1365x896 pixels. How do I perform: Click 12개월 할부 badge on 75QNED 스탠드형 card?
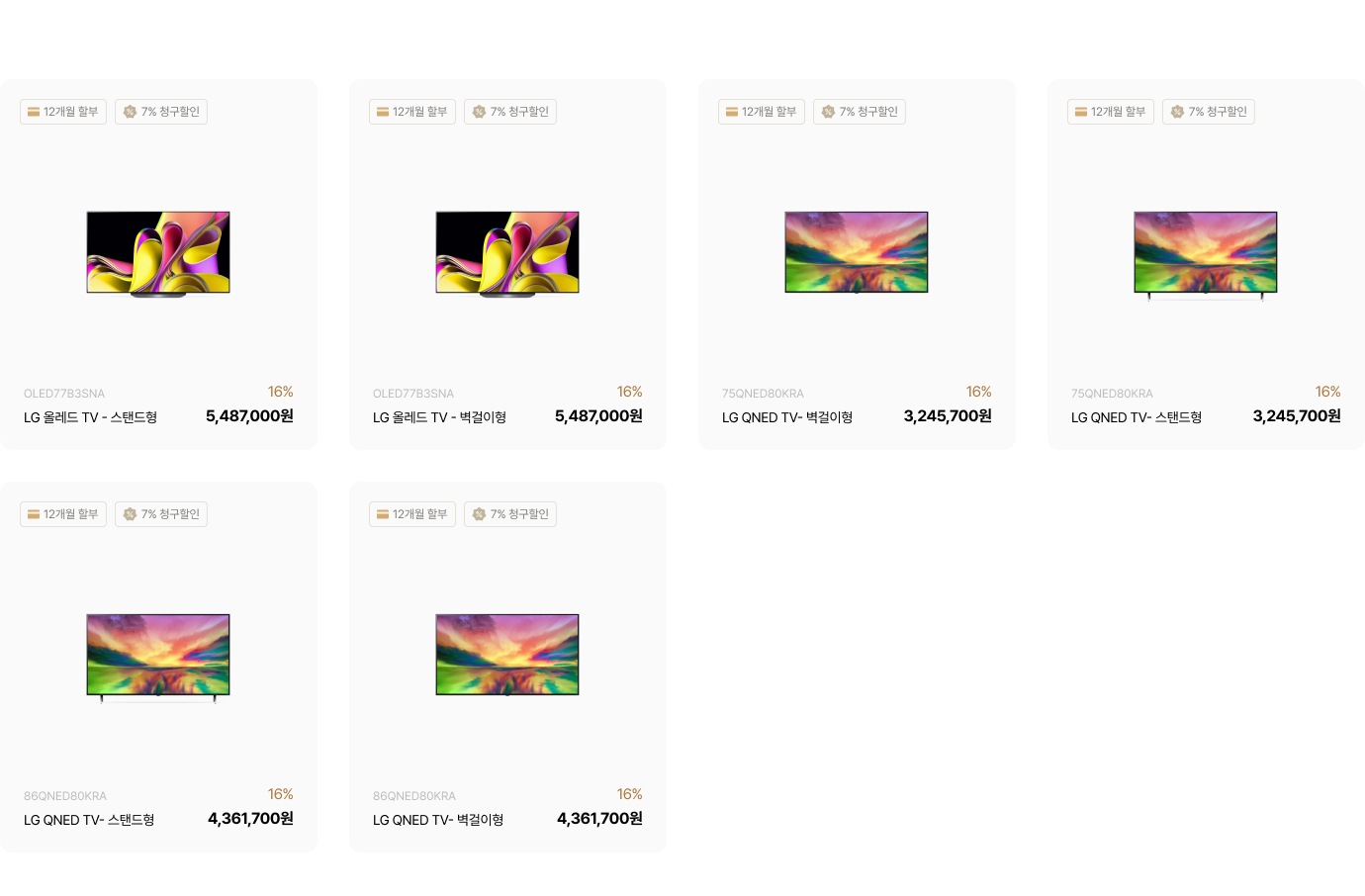point(1111,112)
